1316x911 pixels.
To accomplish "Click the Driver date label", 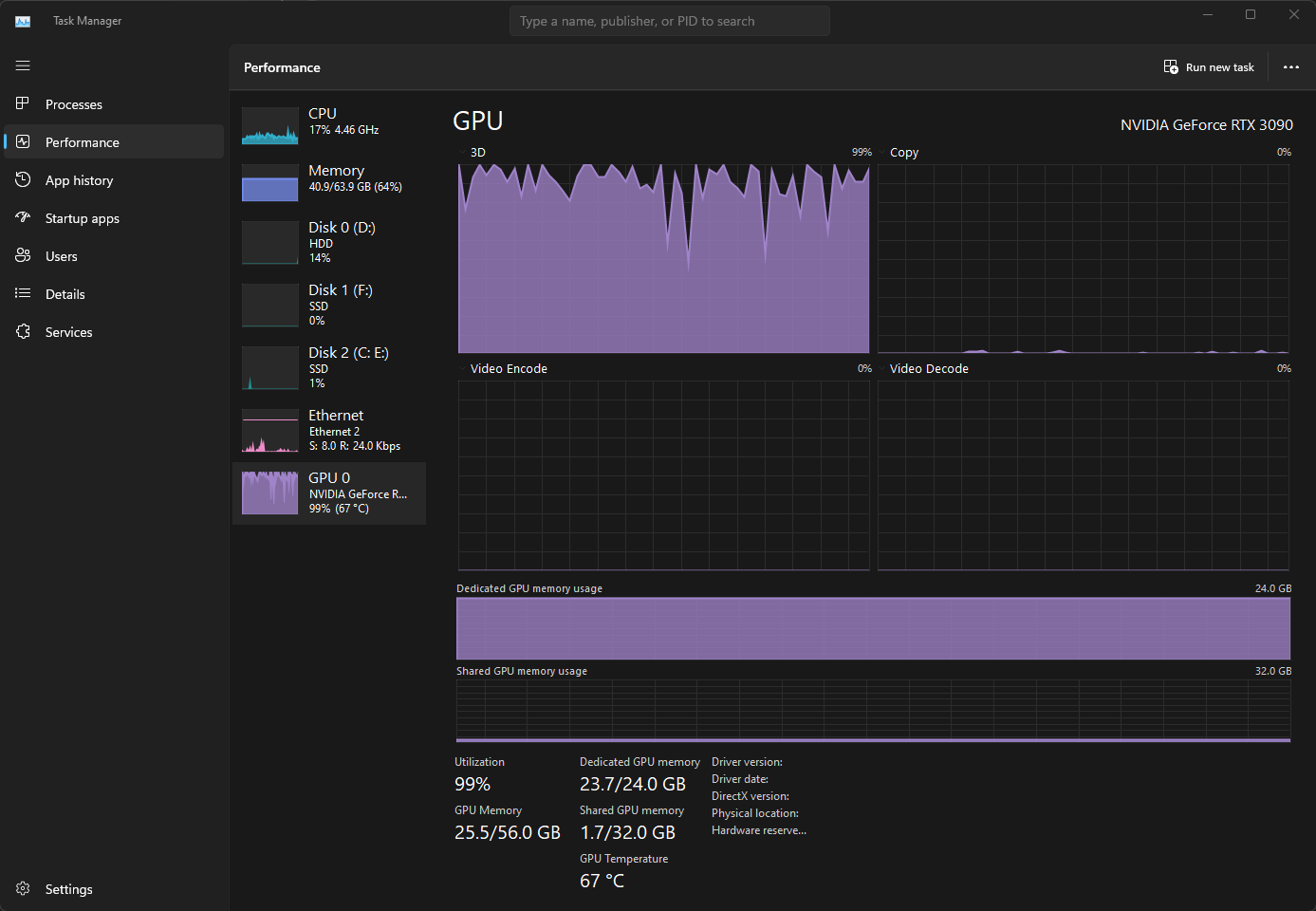I will (x=740, y=779).
